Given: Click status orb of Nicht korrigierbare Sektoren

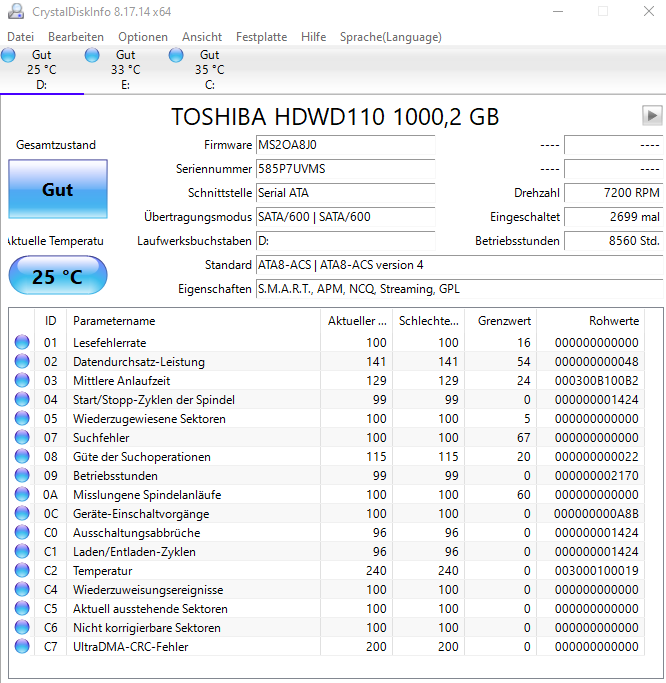Looking at the screenshot, I should point(22,627).
